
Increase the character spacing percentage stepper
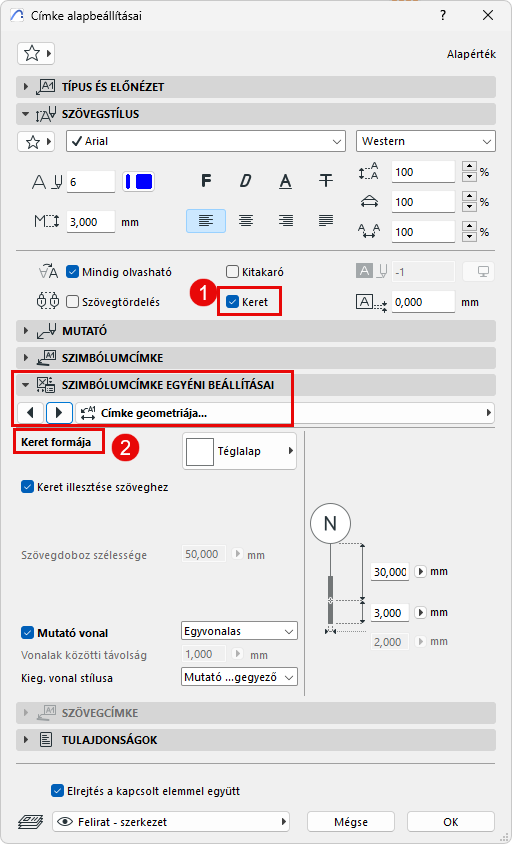coord(469,227)
